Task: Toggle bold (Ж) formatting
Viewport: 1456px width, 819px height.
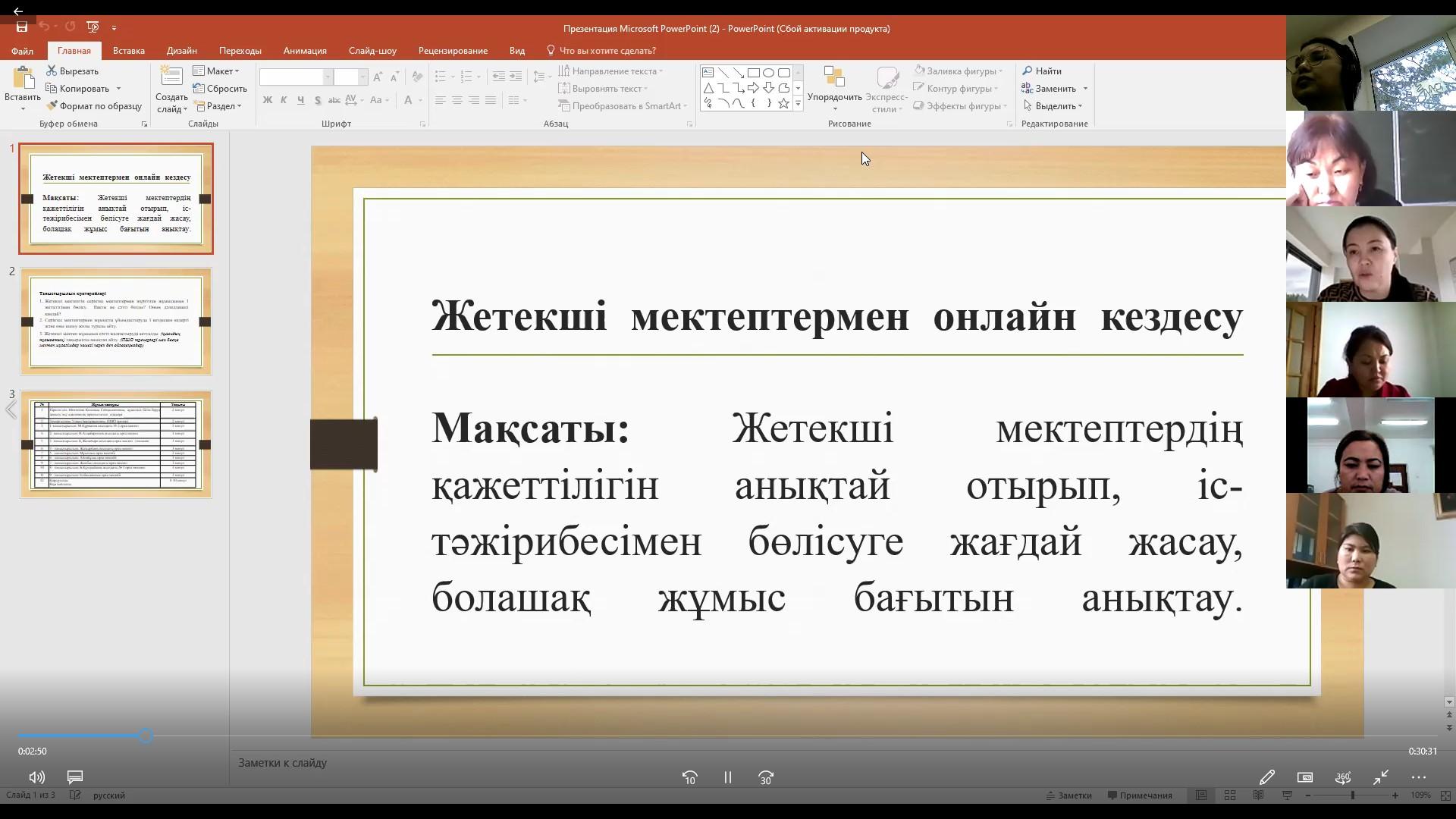Action: pos(268,100)
